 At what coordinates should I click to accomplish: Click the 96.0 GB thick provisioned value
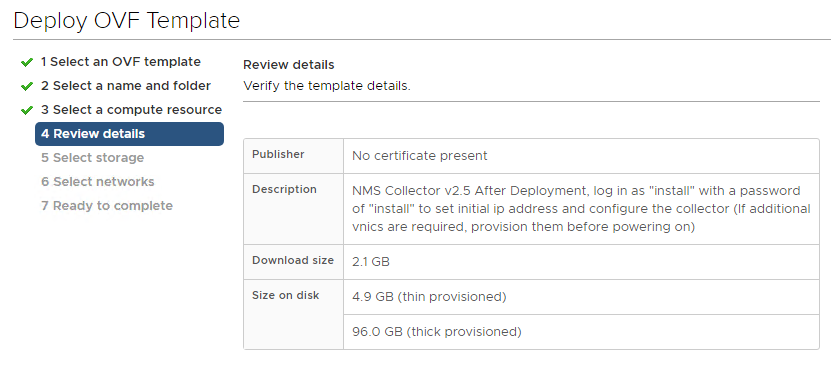pyautogui.click(x=437, y=332)
